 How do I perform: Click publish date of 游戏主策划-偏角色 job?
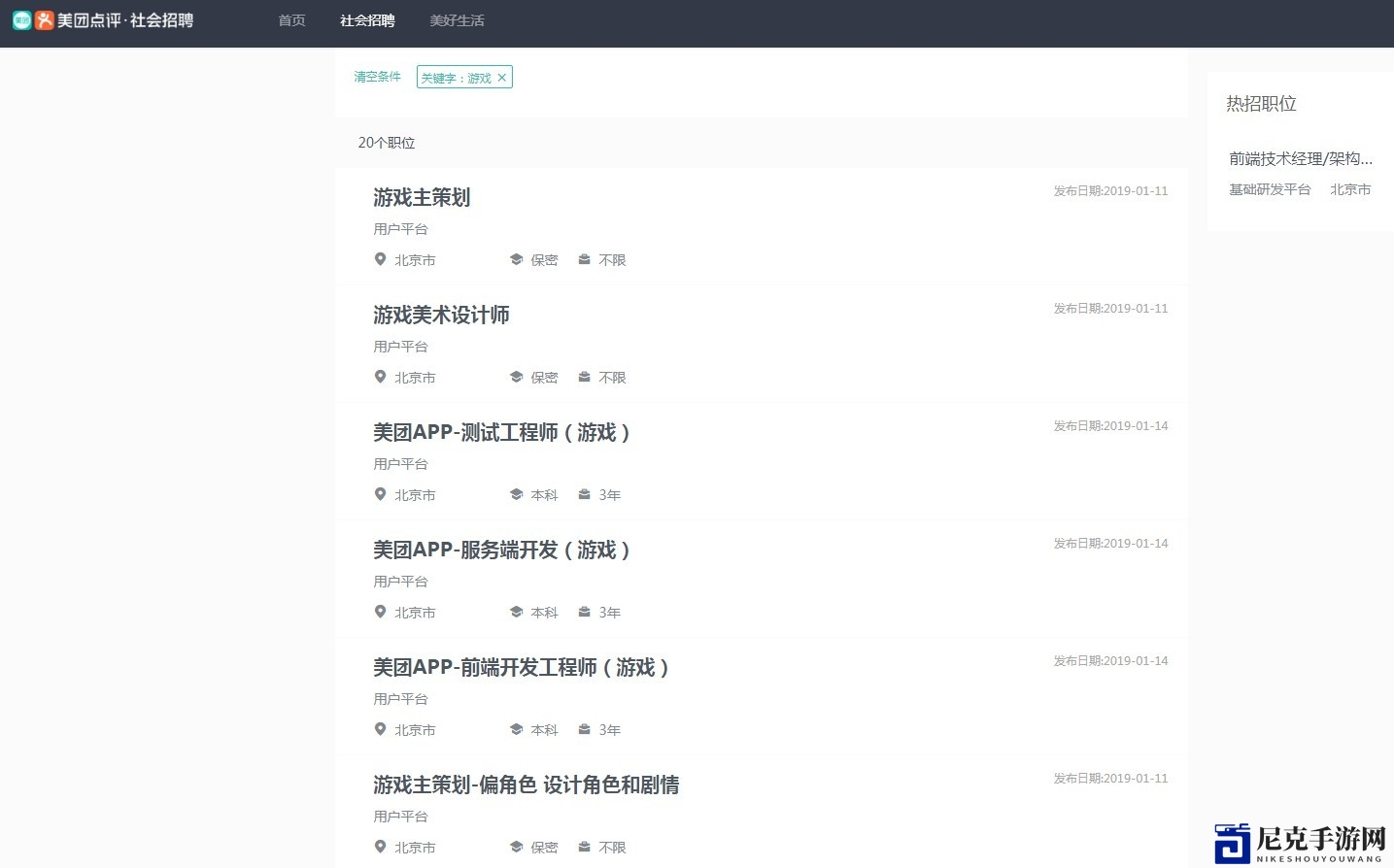pyautogui.click(x=1110, y=779)
